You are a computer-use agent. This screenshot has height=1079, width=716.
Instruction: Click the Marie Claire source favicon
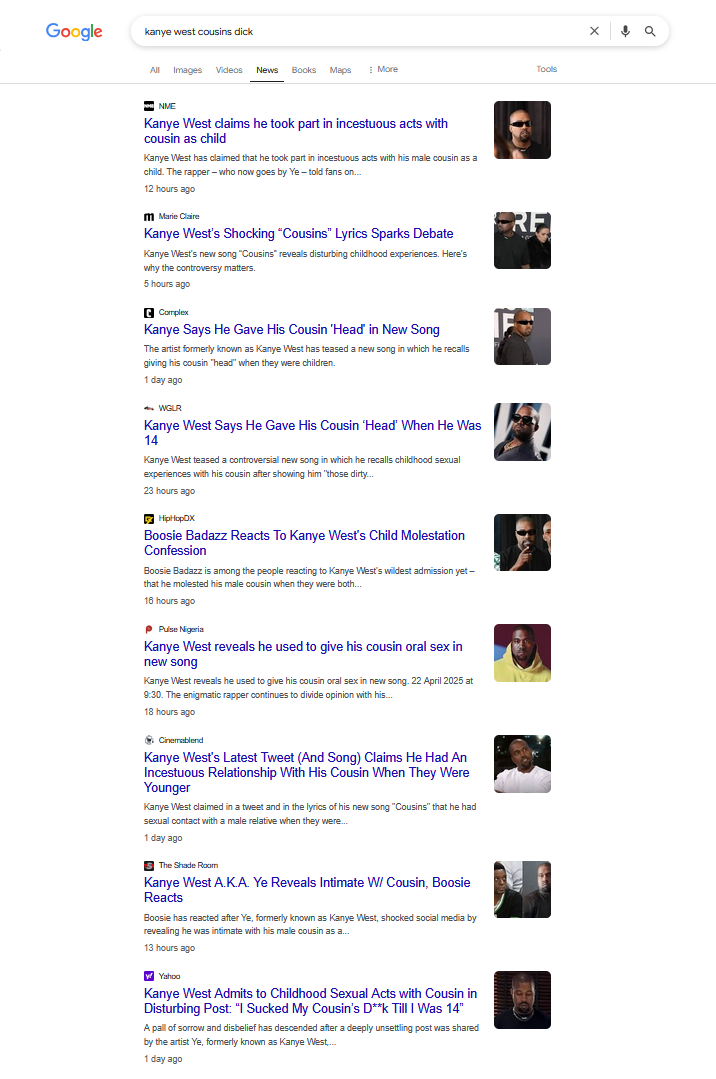click(149, 216)
